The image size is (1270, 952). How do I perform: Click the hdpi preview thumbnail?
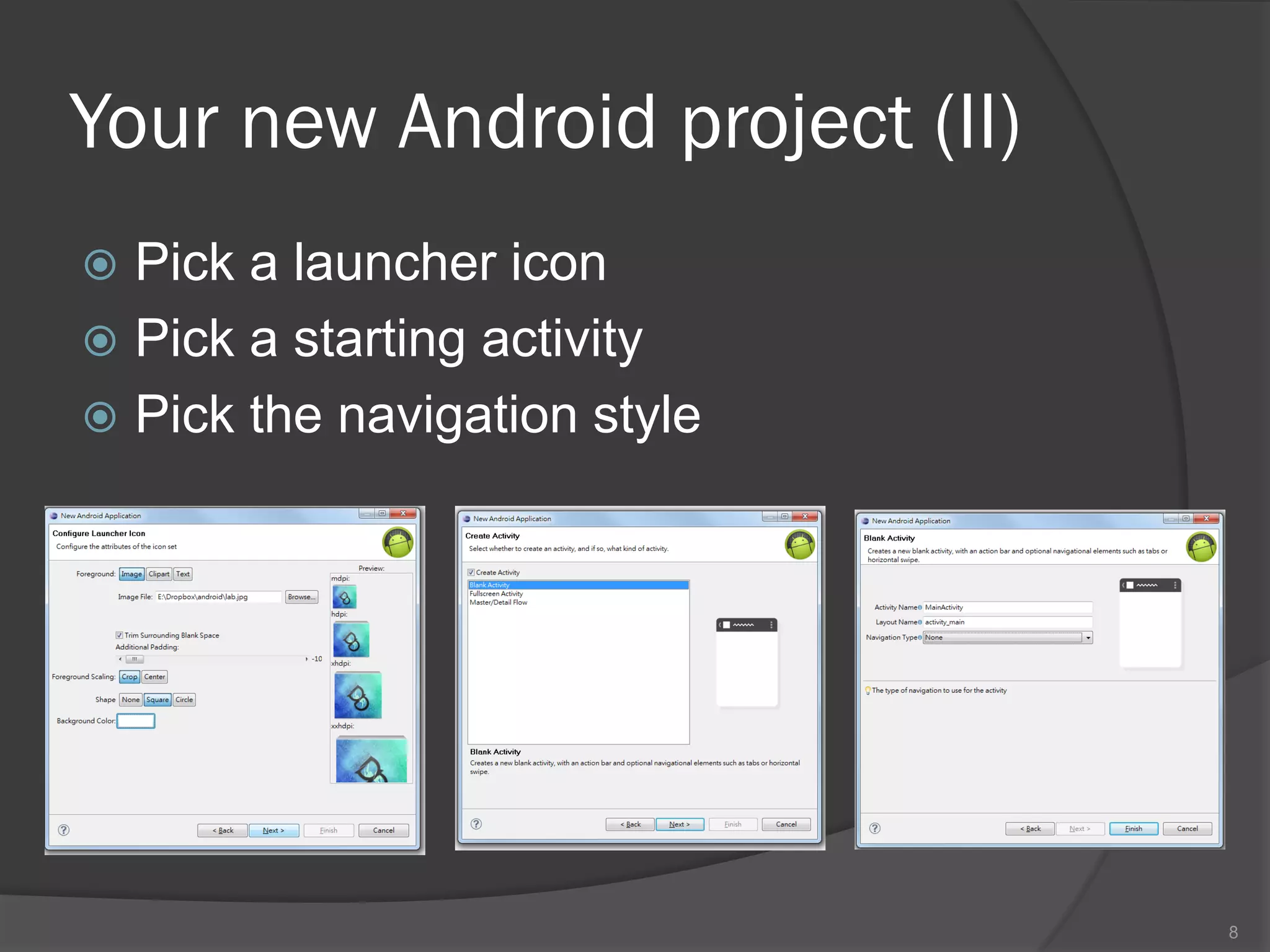351,639
